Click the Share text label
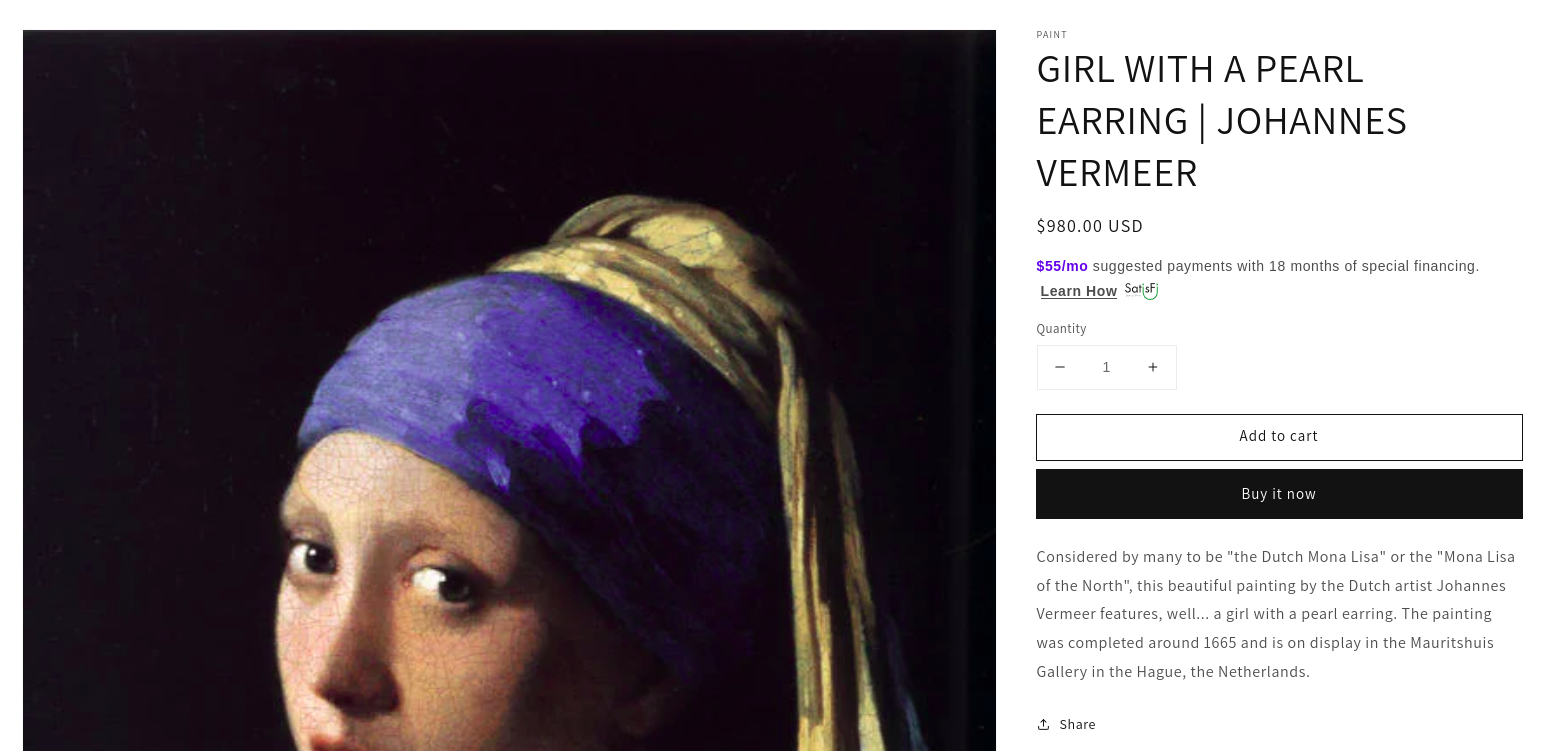The height and width of the screenshot is (751, 1547). (1077, 724)
